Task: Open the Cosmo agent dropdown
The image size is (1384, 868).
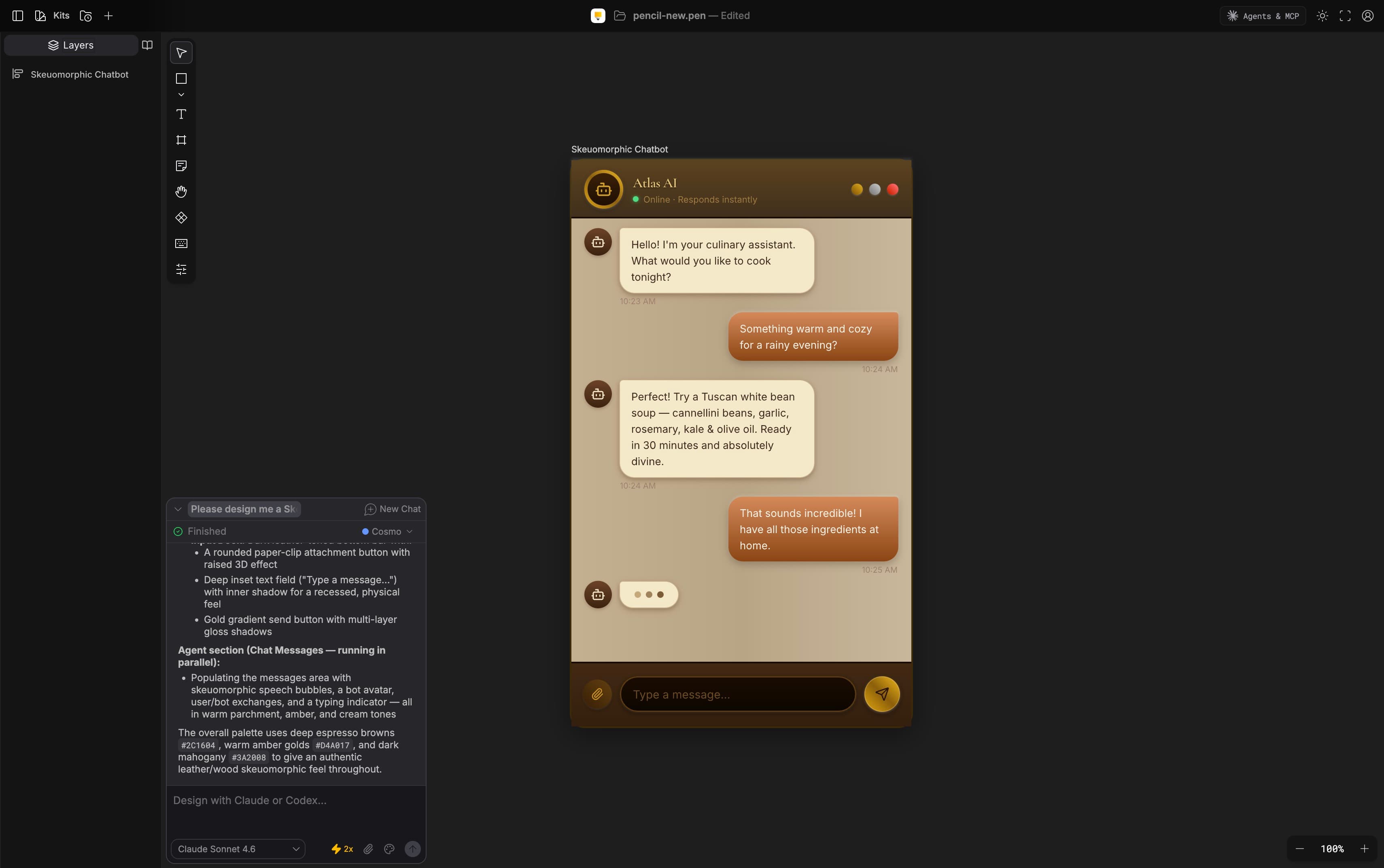Action: point(387,531)
